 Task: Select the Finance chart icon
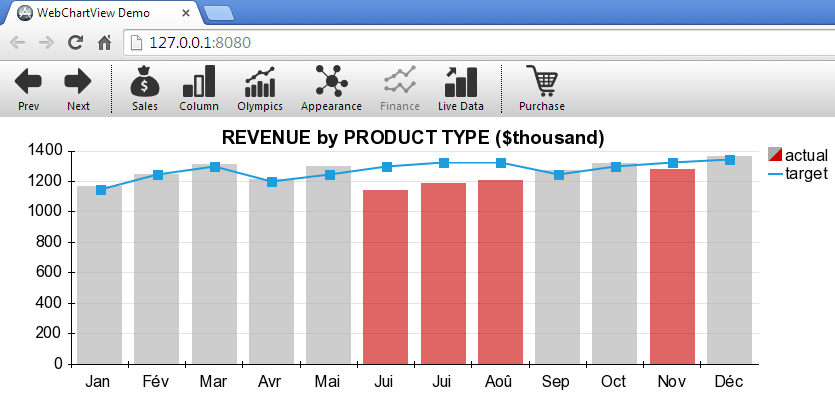[x=400, y=82]
